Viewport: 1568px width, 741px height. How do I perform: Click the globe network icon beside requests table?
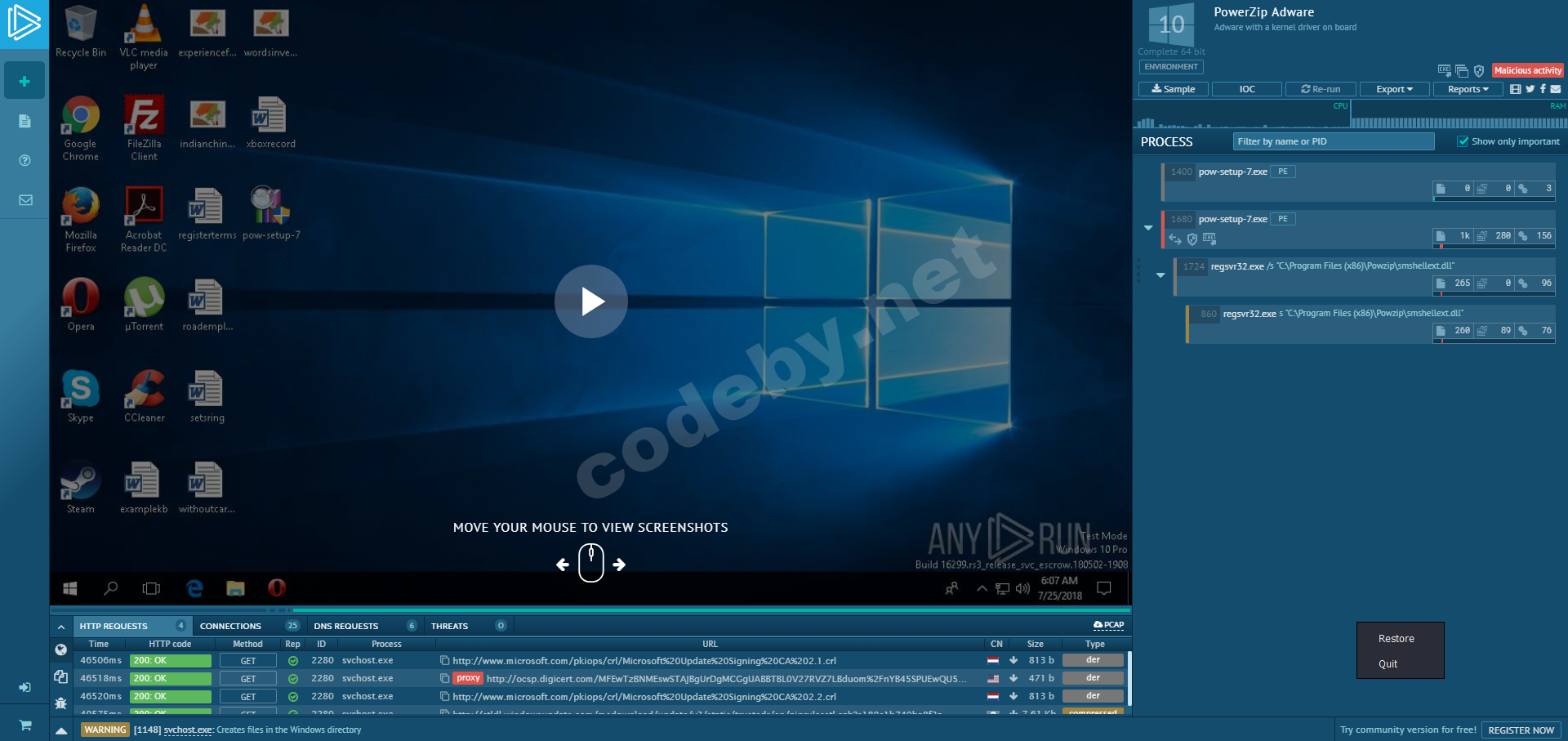click(x=60, y=650)
